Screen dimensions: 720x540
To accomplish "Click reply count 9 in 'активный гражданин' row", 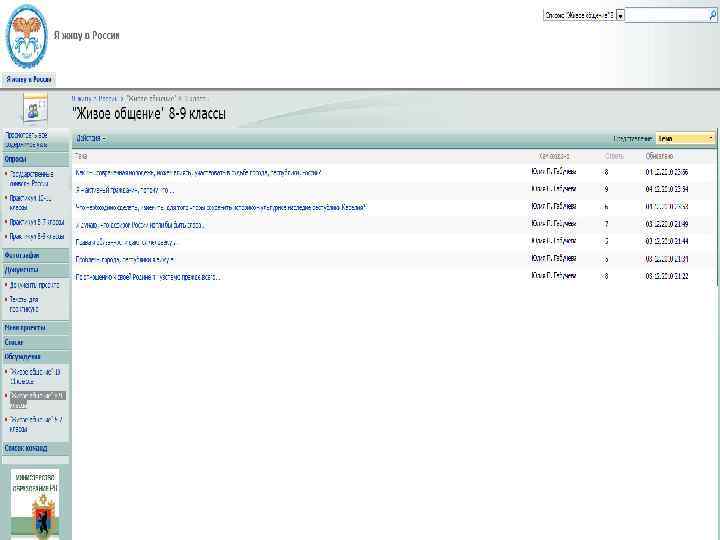I will [x=607, y=189].
